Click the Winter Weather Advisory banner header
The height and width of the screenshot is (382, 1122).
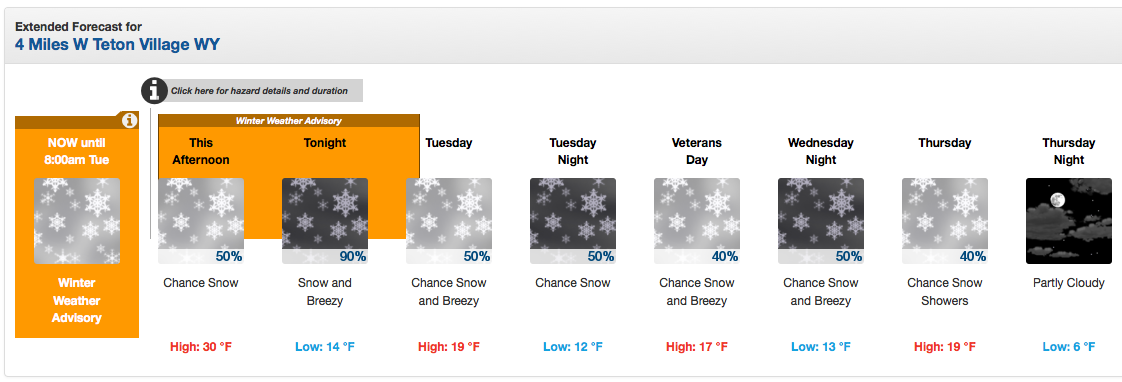(289, 121)
